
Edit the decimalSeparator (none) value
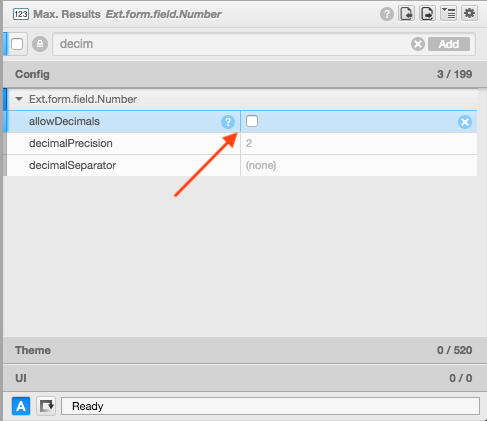point(359,165)
